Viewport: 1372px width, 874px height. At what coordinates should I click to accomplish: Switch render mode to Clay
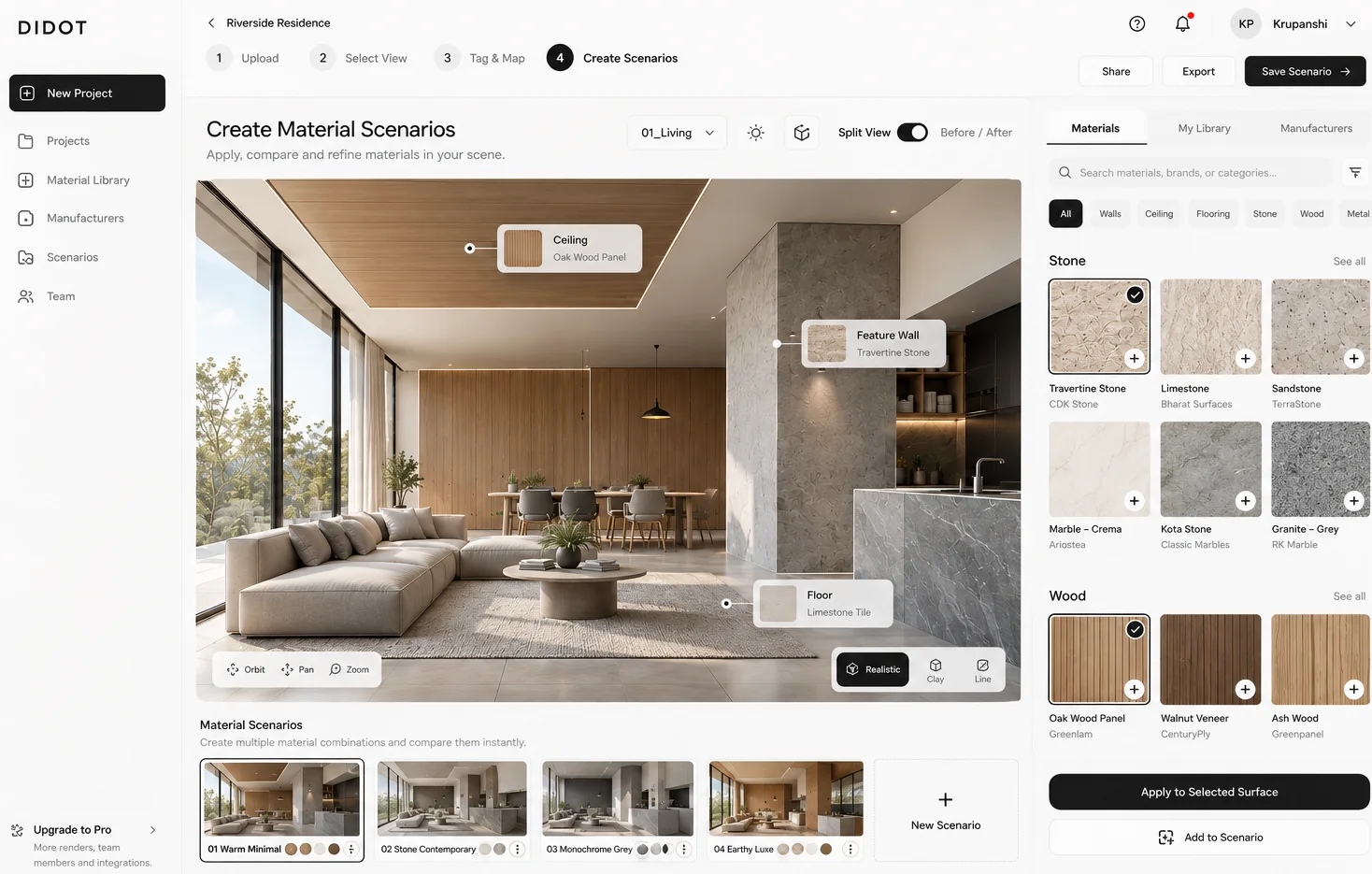tap(936, 670)
